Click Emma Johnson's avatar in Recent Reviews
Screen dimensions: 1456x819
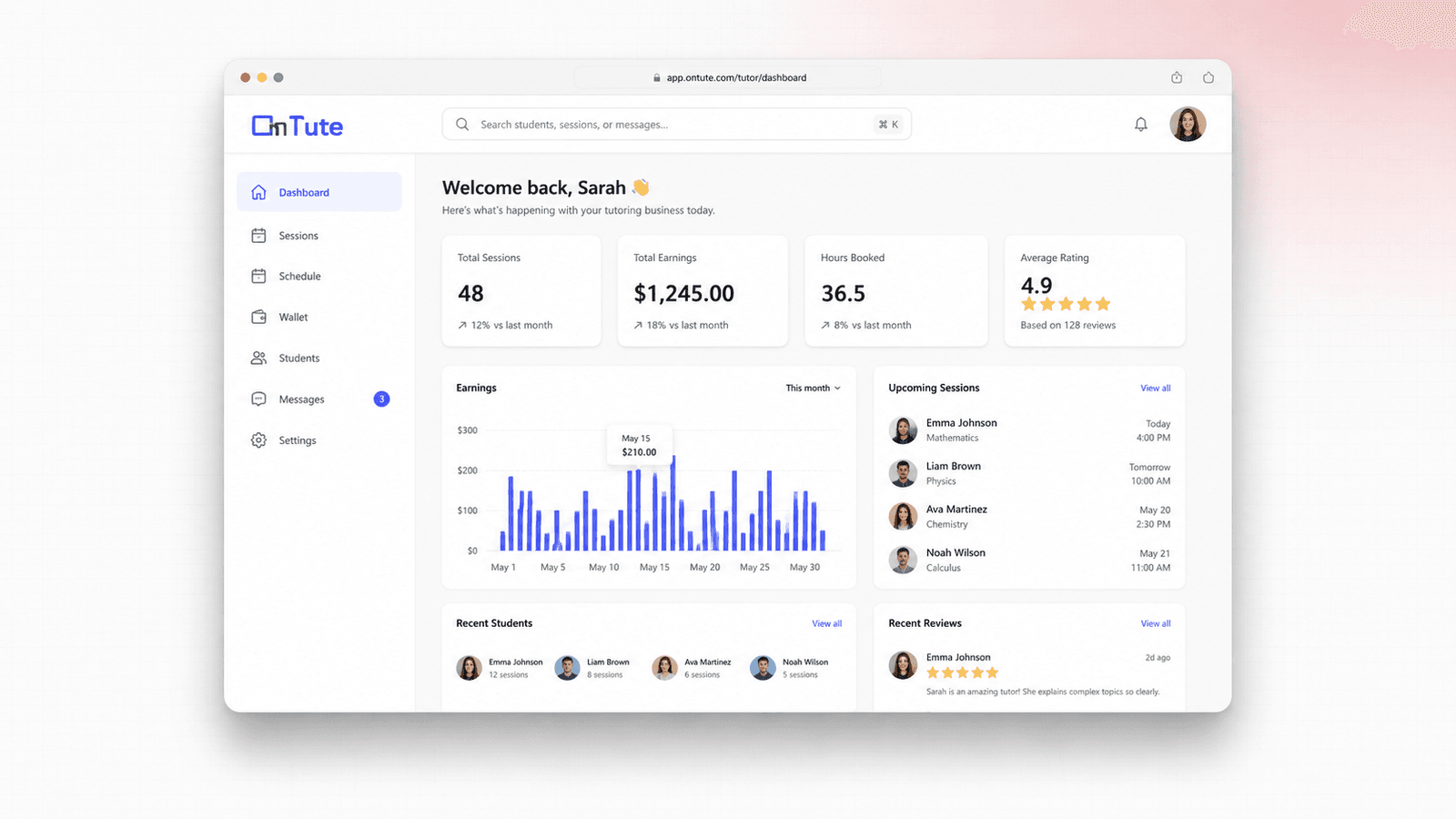(x=903, y=665)
